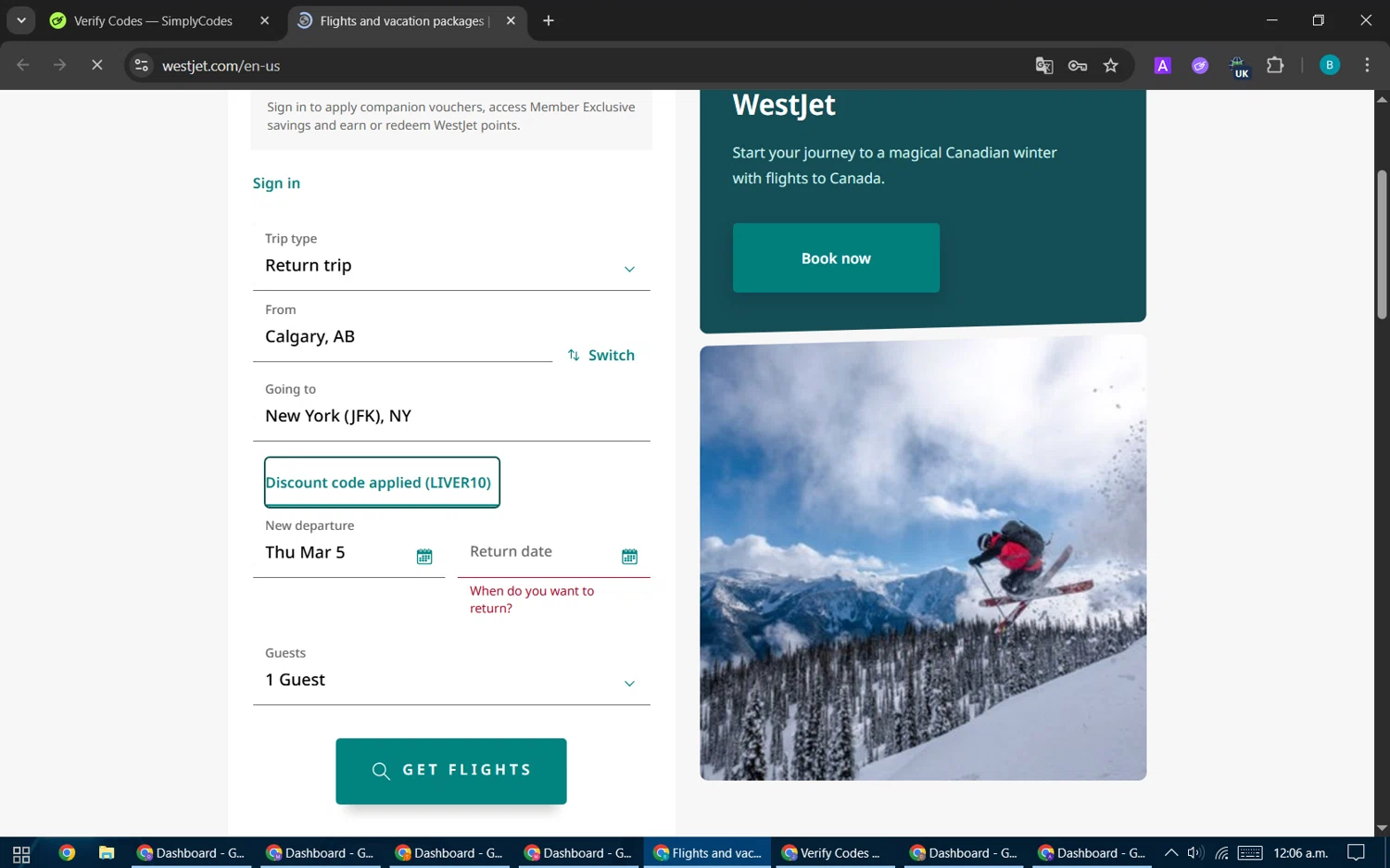Click the 12:06 a.m. taskbar clock

1301,853
